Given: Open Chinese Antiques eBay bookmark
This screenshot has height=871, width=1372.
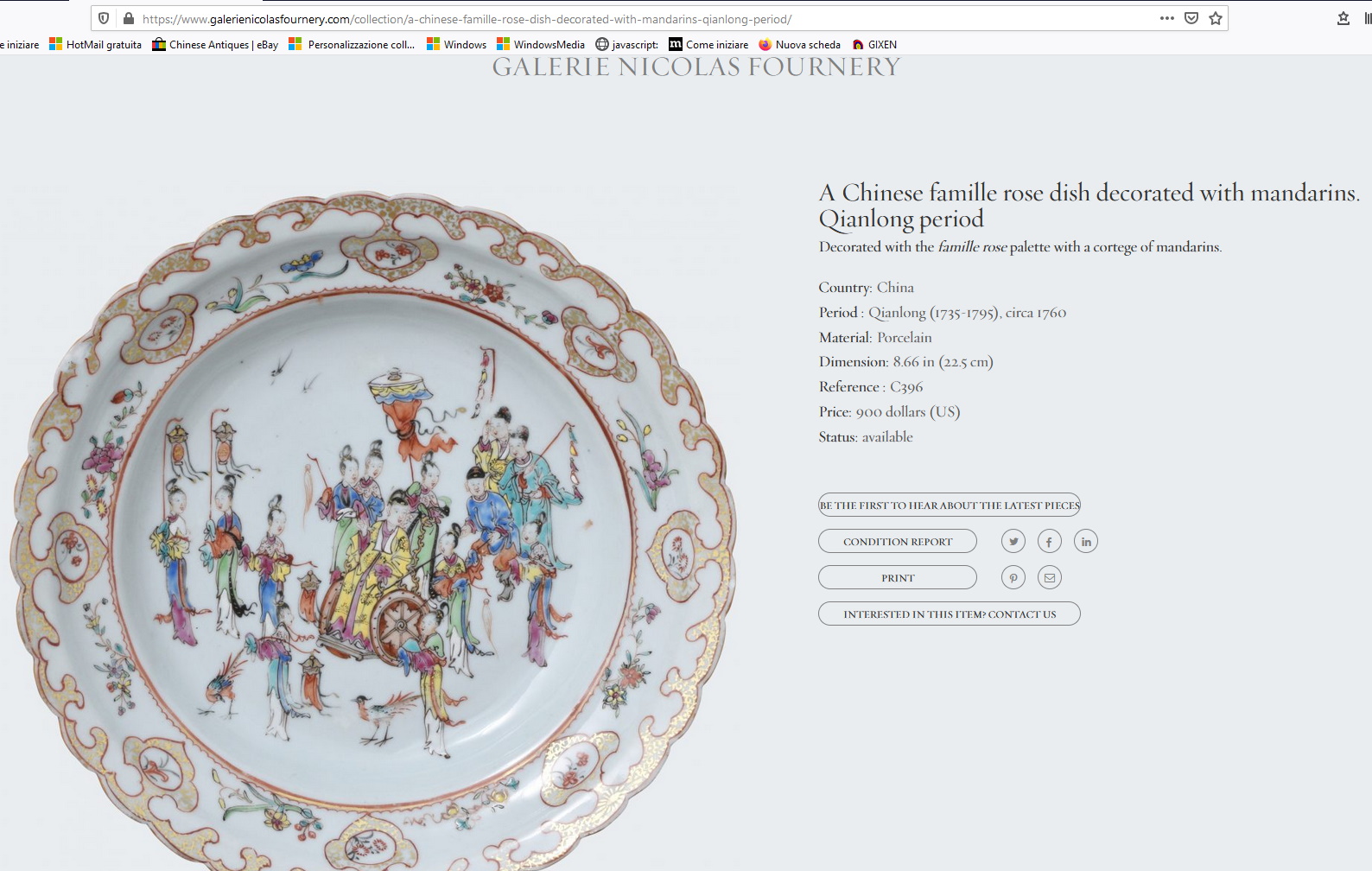Looking at the screenshot, I should click(215, 45).
